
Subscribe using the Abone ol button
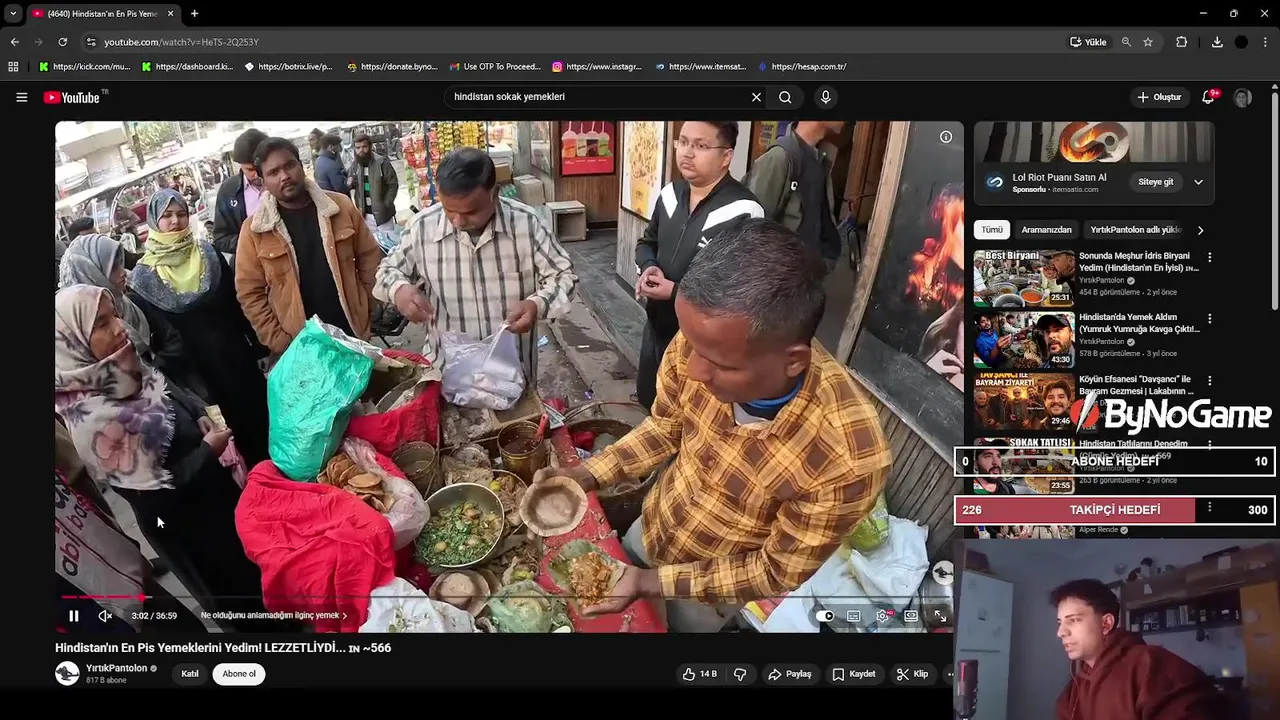pyautogui.click(x=239, y=674)
